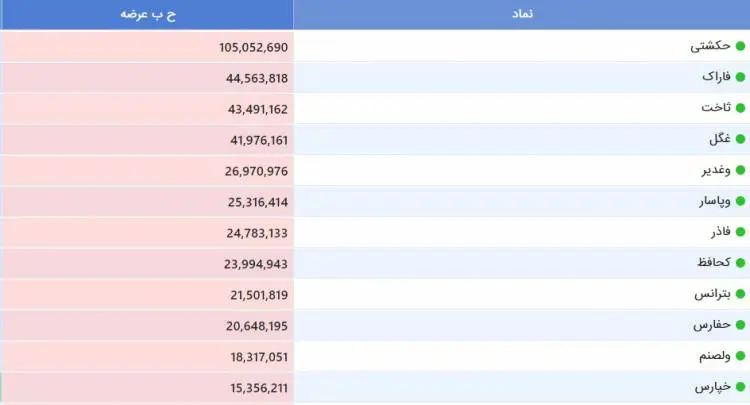Image resolution: width=750 pixels, height=405 pixels.
Task: Click the green dot beside حکشتی
Action: [740, 46]
